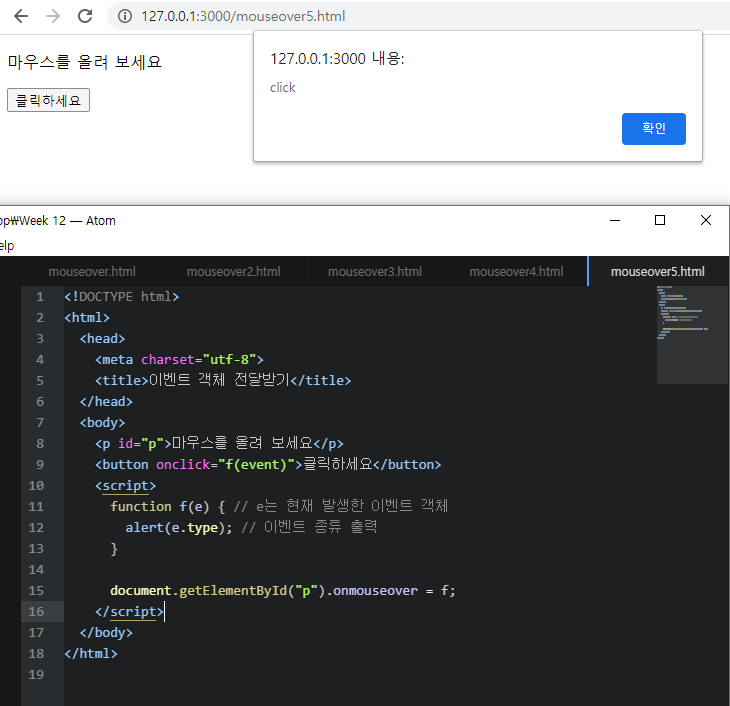Reload the page with the refresh icon
730x706 pixels.
[85, 16]
